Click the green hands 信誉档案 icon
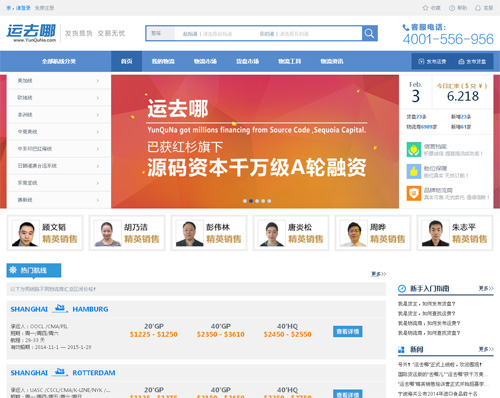500x398 pixels. [x=414, y=149]
